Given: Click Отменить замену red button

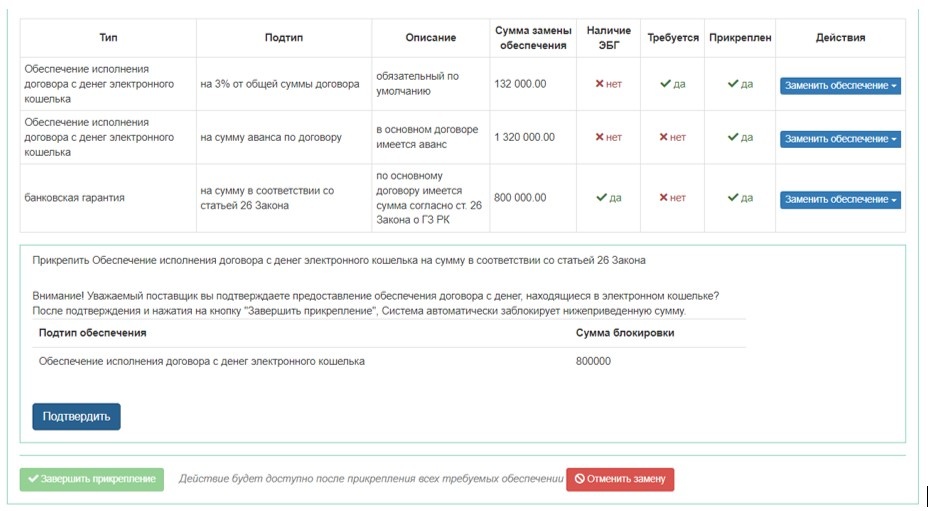Looking at the screenshot, I should point(620,479).
